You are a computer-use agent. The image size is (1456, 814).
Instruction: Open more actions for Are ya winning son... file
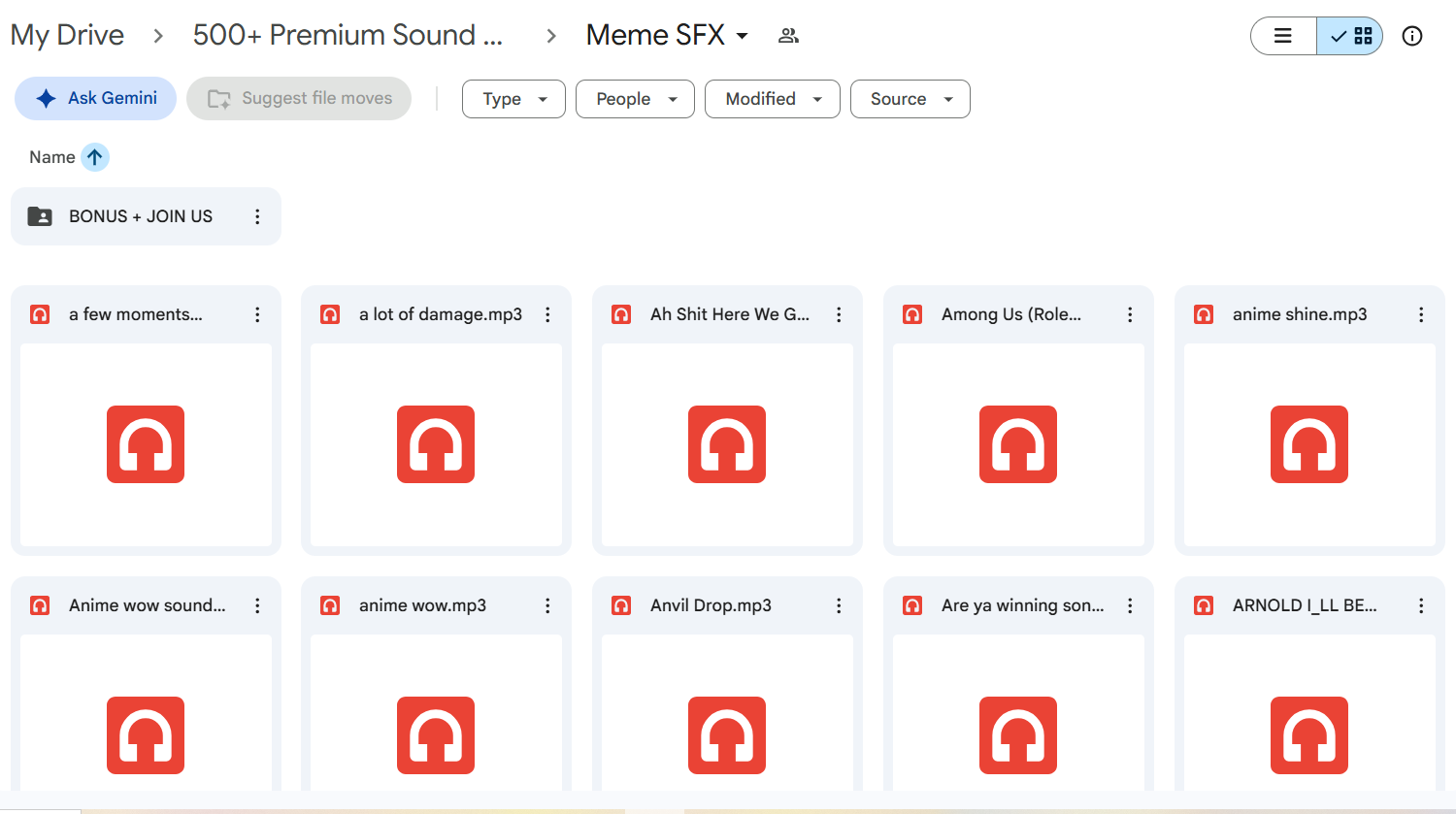click(1130, 605)
